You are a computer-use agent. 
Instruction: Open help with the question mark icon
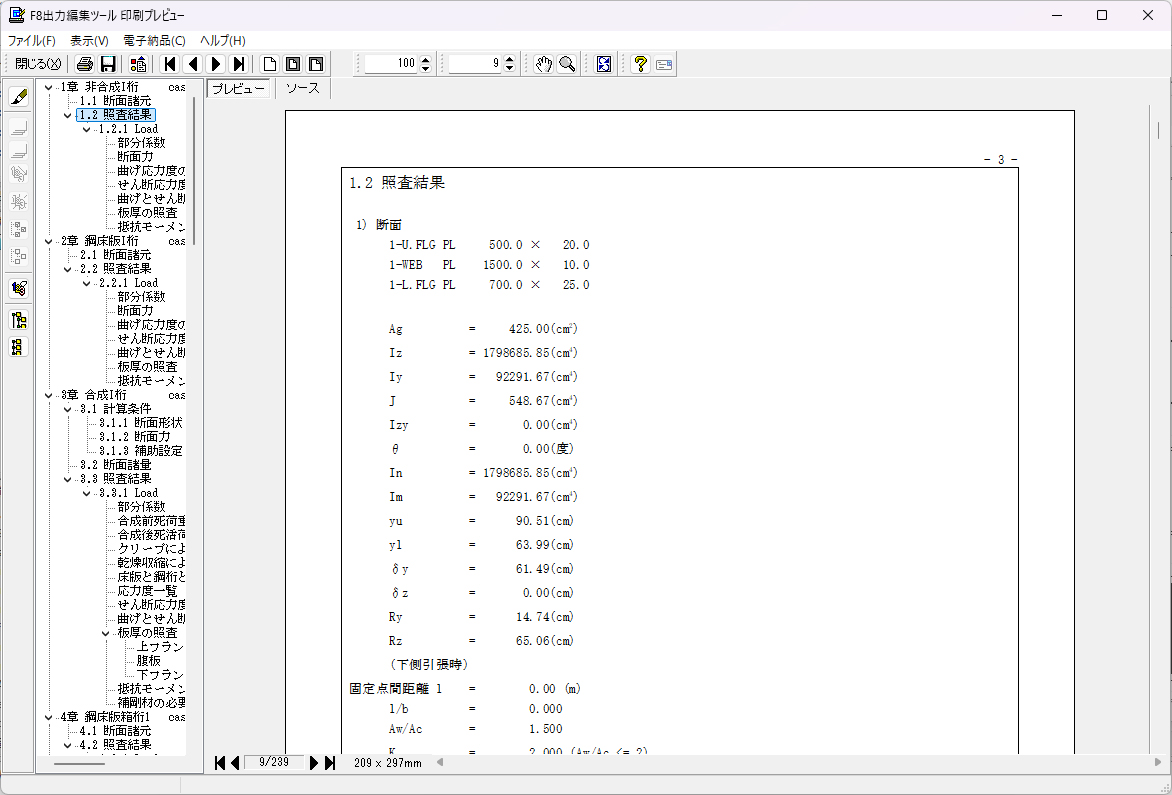[640, 64]
